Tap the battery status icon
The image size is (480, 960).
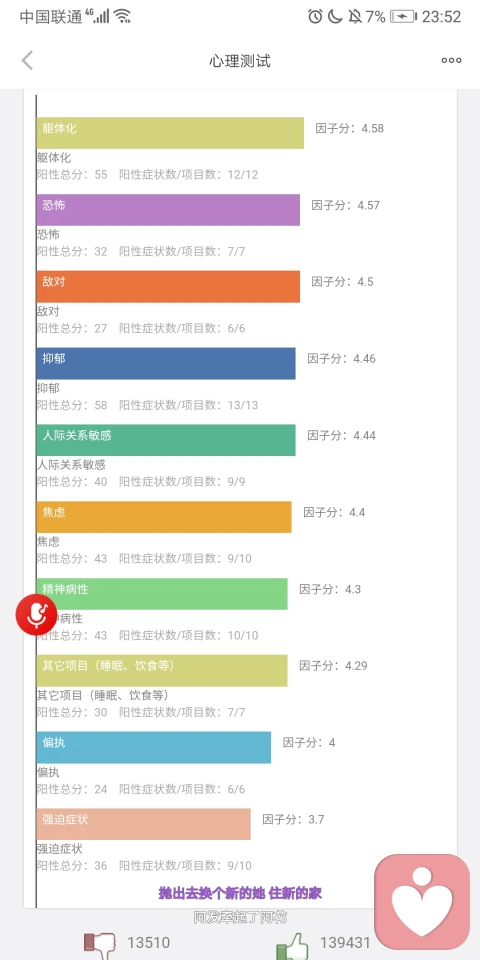coord(403,17)
